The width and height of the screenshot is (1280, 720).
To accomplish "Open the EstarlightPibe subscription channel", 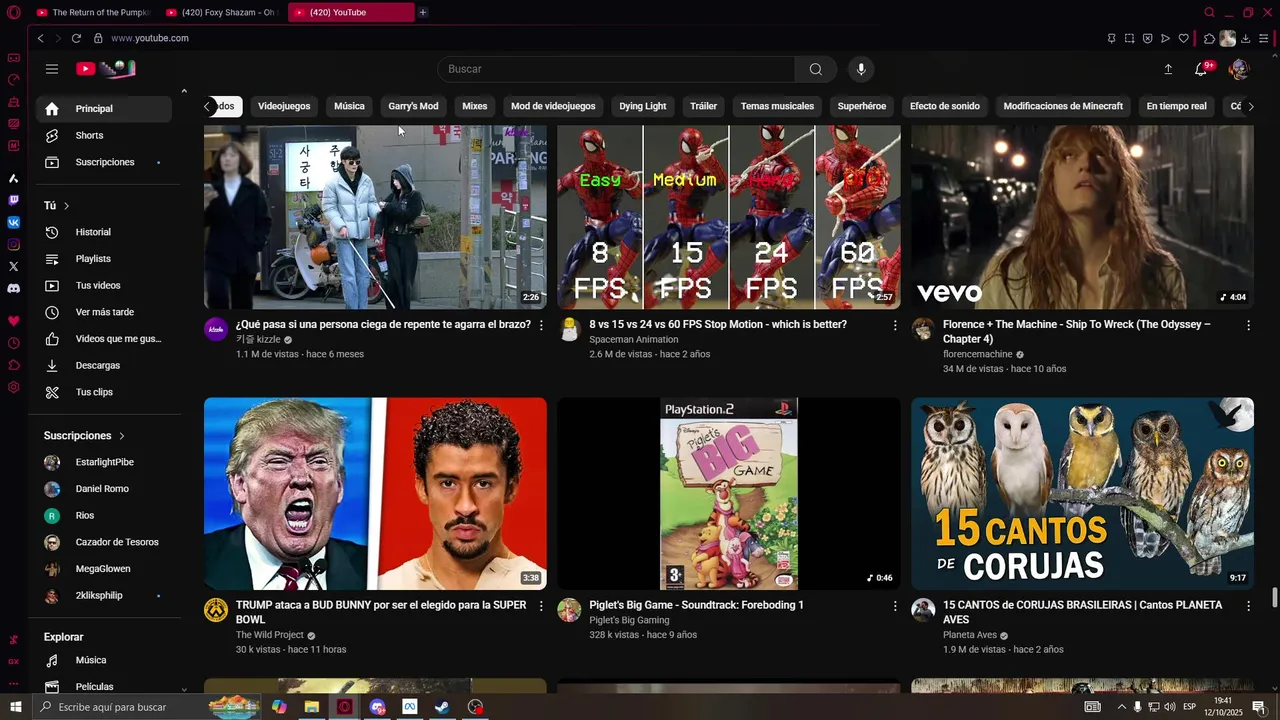I will tap(103, 462).
